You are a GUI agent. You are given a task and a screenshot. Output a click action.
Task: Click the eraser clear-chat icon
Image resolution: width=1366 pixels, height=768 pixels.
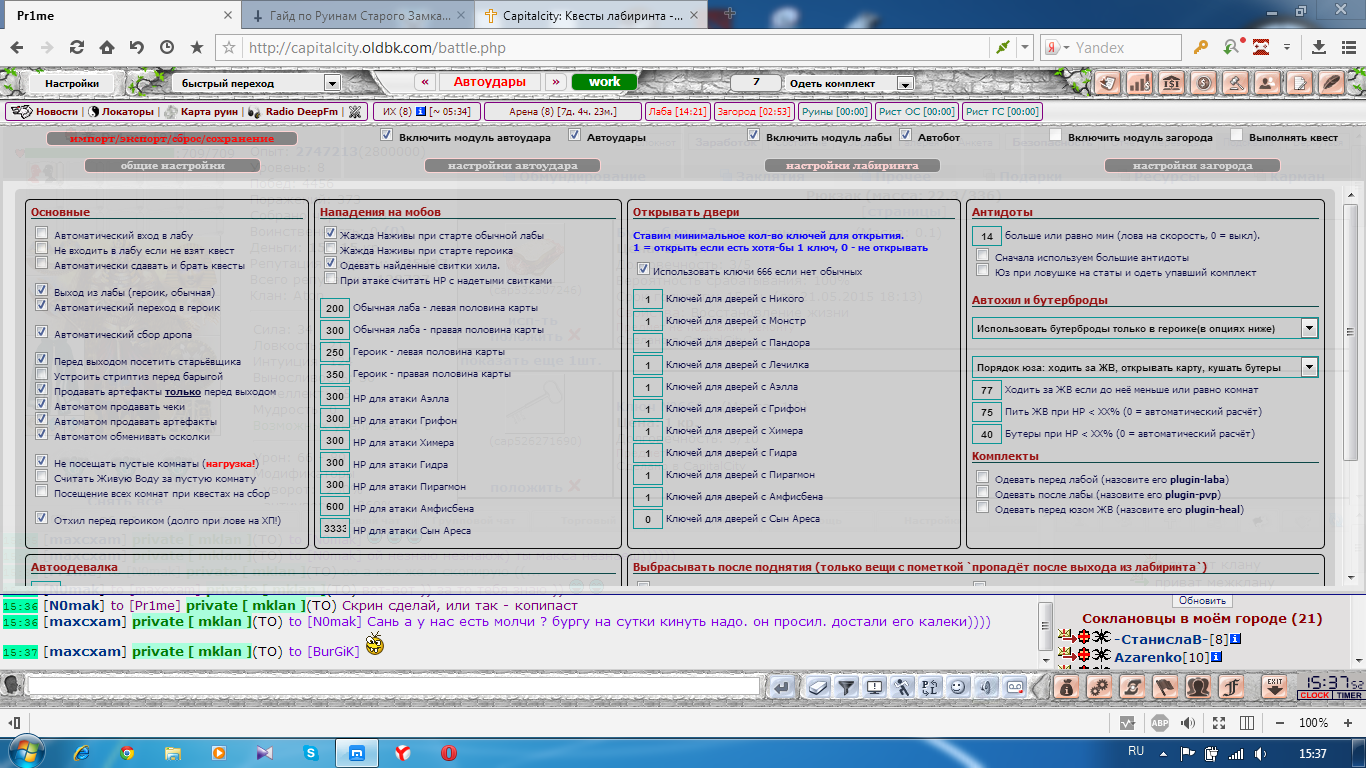tap(817, 687)
